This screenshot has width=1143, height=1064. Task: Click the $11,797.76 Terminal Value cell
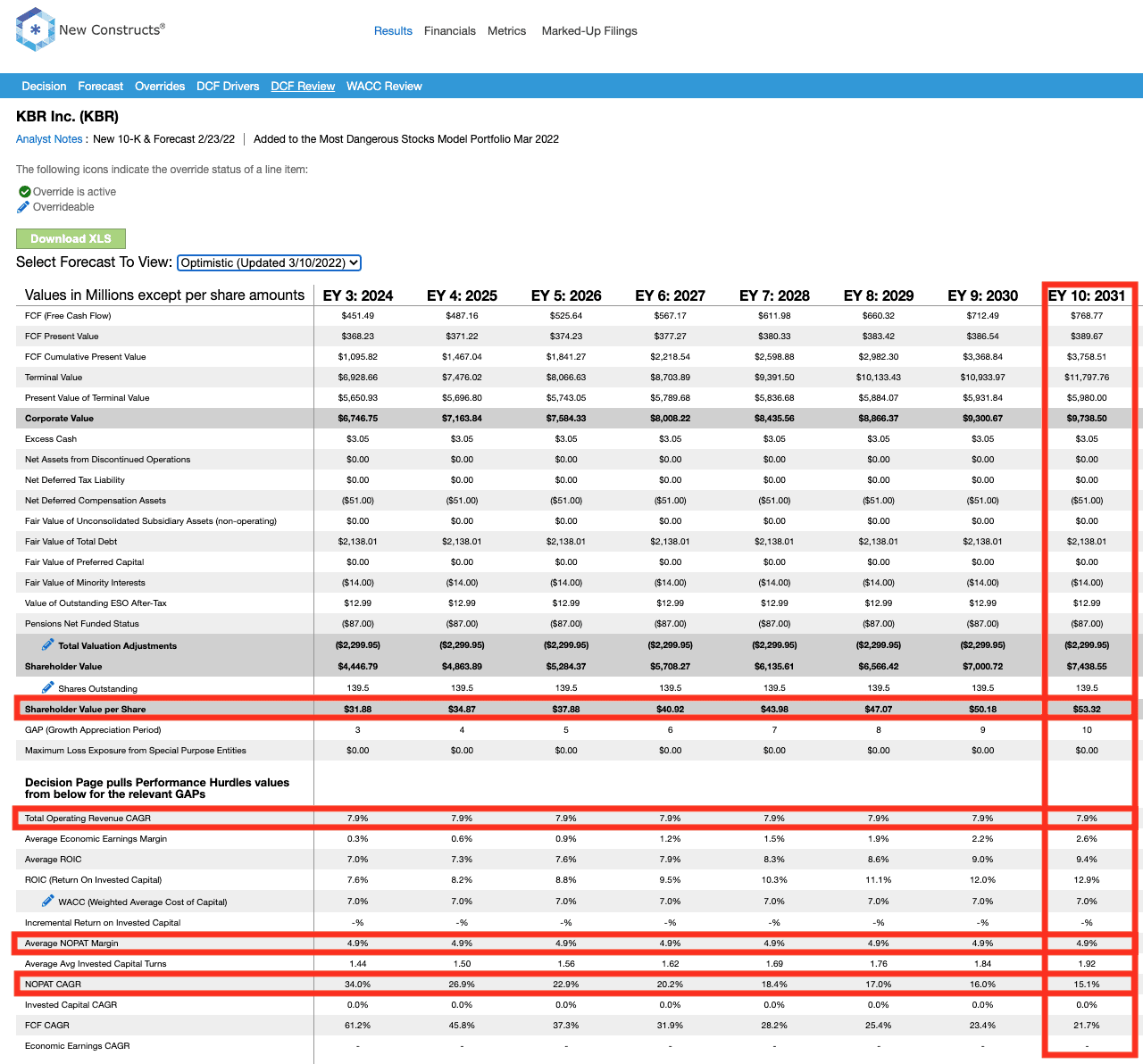1087,378
